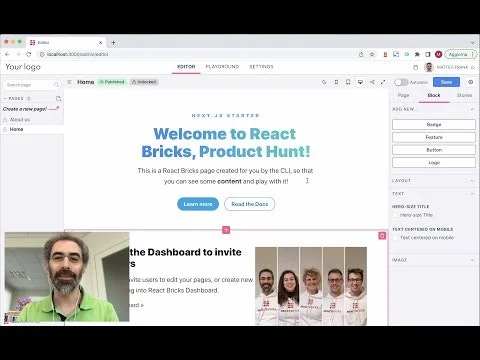Toggle the Autosave switch

click(401, 82)
